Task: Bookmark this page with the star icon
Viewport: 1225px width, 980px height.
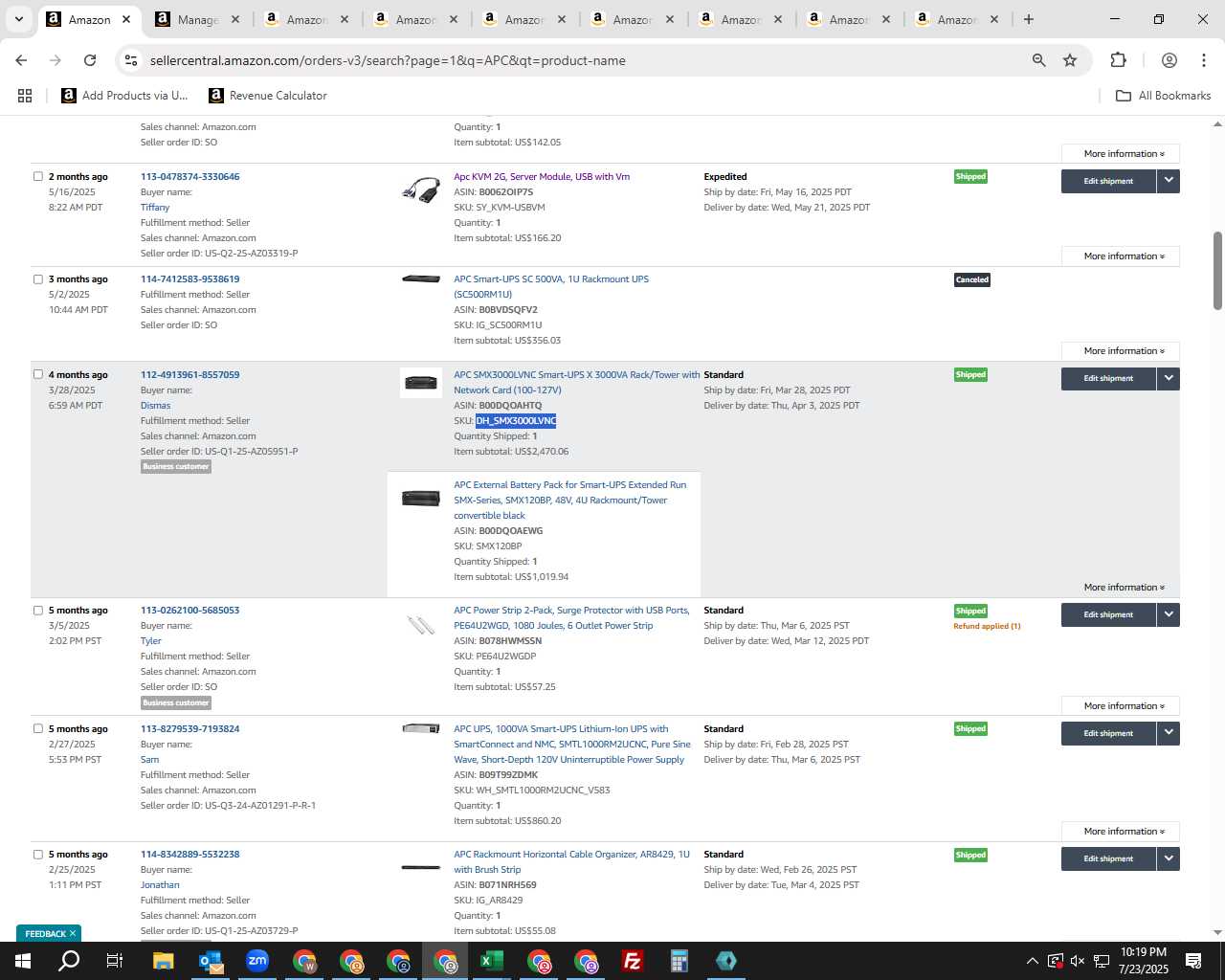Action: 1070,60
